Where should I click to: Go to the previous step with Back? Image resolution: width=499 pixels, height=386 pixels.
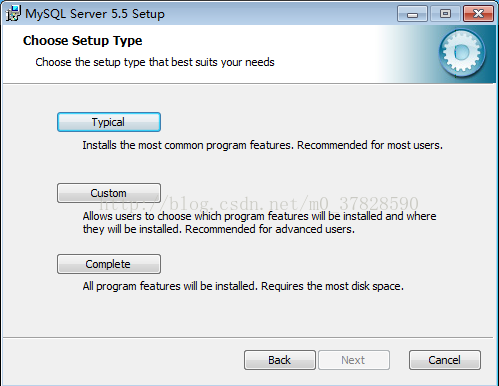[x=280, y=360]
